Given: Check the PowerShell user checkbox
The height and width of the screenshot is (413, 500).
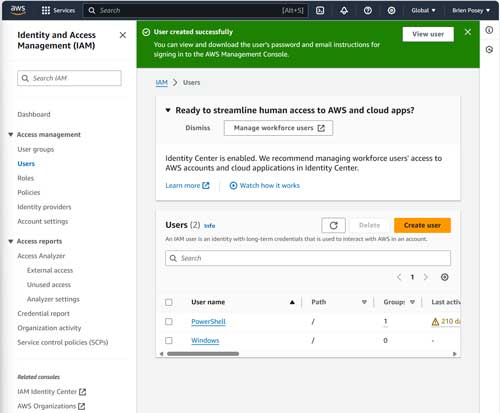Looking at the screenshot, I should click(169, 322).
